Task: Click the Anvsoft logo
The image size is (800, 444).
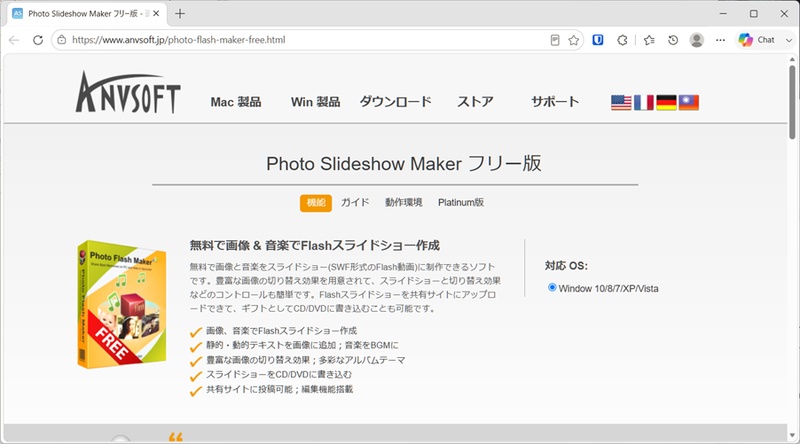Action: (x=128, y=92)
